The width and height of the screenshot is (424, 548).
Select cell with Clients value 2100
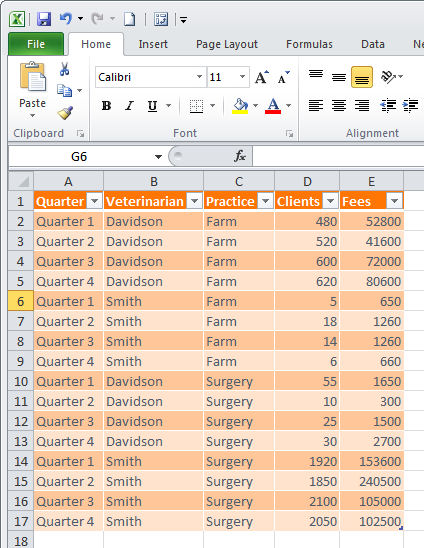point(307,501)
